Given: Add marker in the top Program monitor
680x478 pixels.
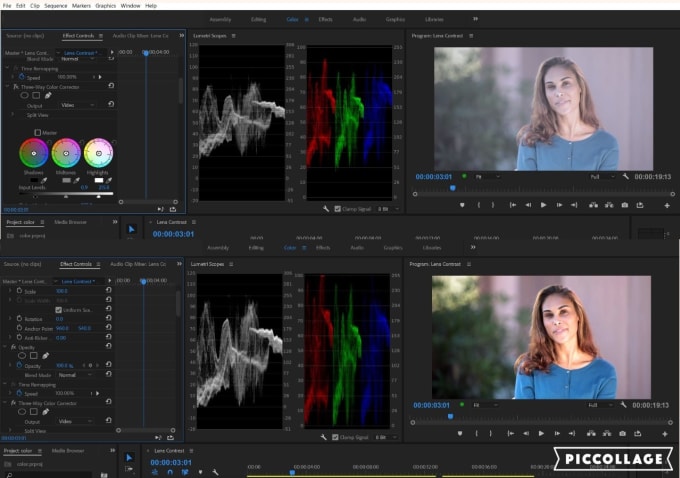Looking at the screenshot, I should click(462, 205).
